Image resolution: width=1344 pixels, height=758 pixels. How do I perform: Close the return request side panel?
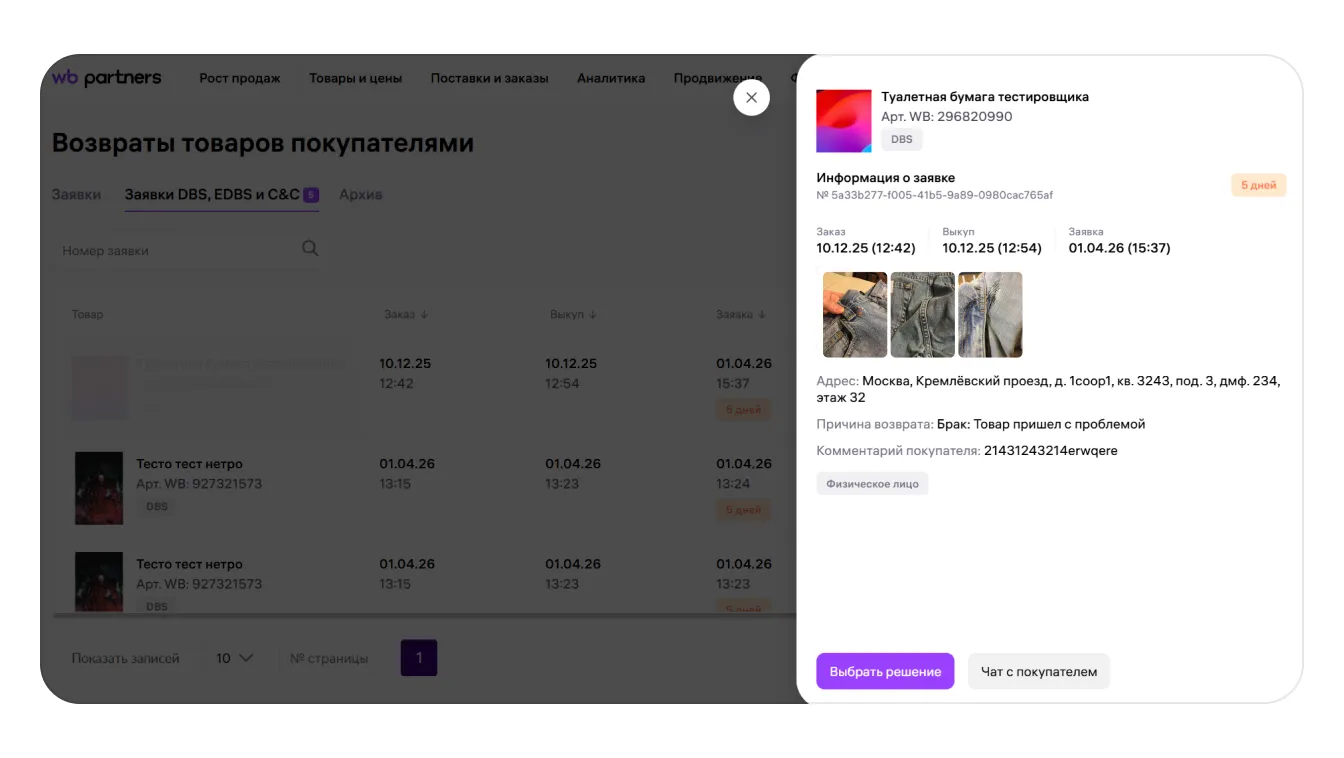[751, 98]
